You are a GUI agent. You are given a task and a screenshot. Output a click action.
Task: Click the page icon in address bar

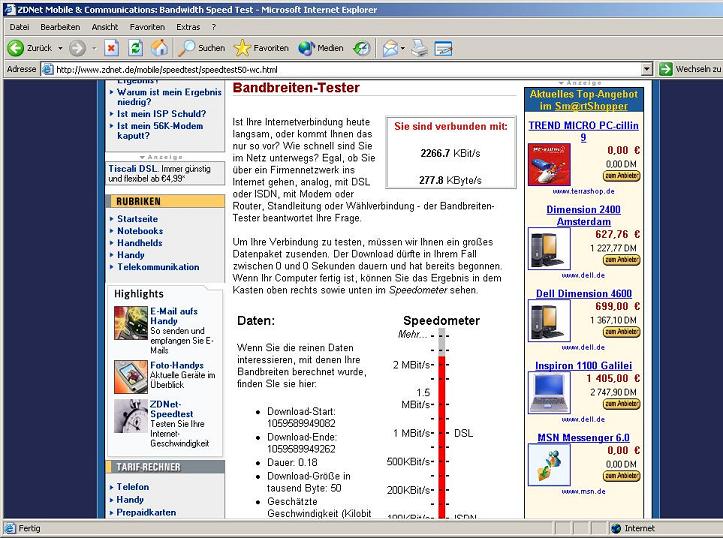(x=47, y=70)
